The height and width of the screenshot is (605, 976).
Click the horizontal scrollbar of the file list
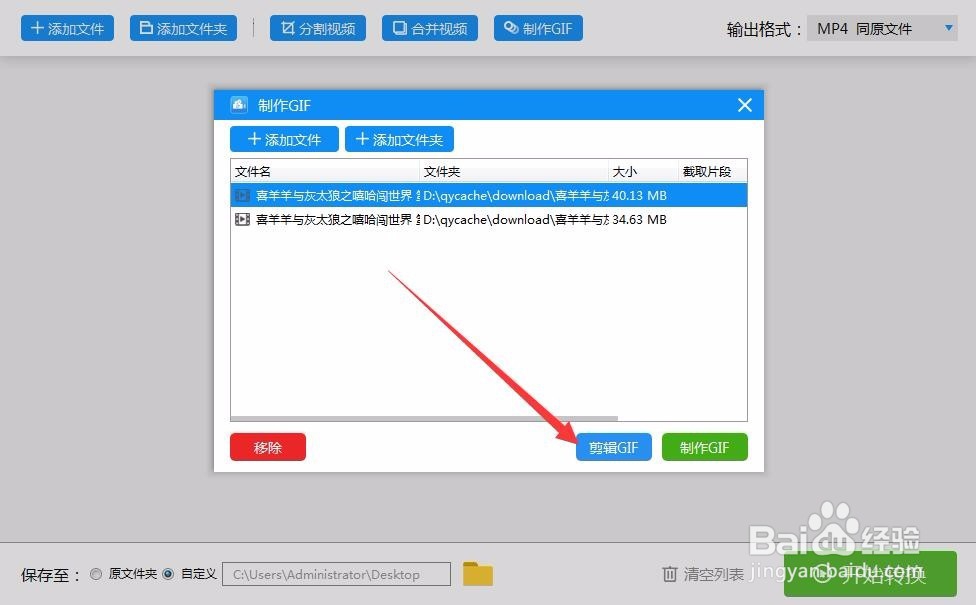coord(425,418)
